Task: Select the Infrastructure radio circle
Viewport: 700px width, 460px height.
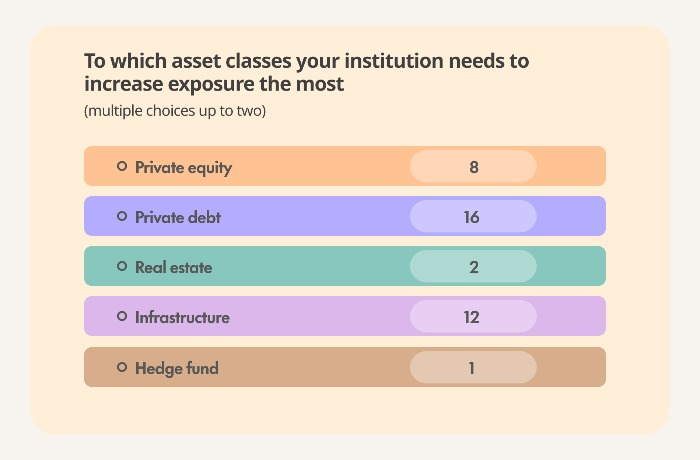Action: (122, 316)
